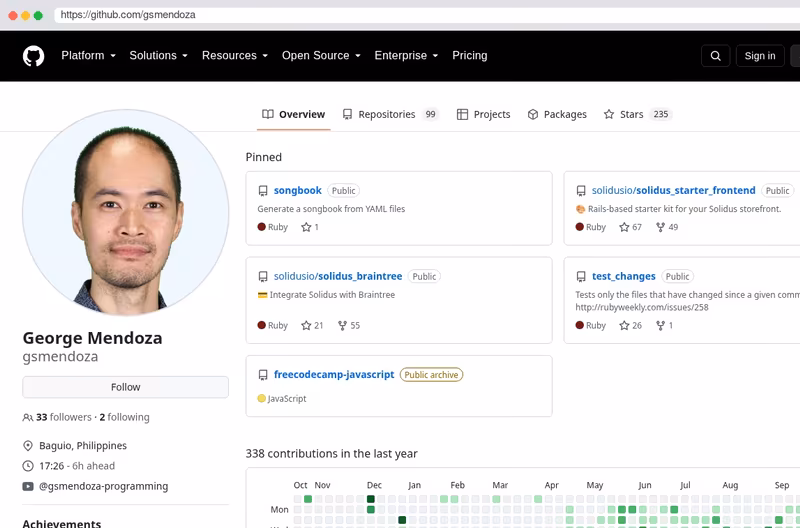Image resolution: width=800 pixels, height=528 pixels.
Task: Open the freecodecamp-javascript repository link
Action: point(334,374)
